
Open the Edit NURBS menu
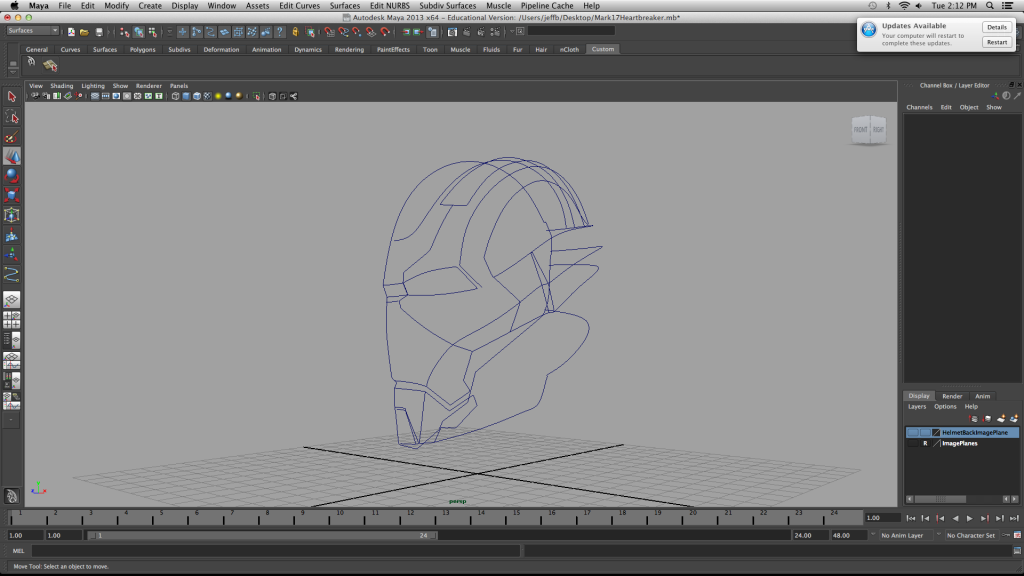389,6
